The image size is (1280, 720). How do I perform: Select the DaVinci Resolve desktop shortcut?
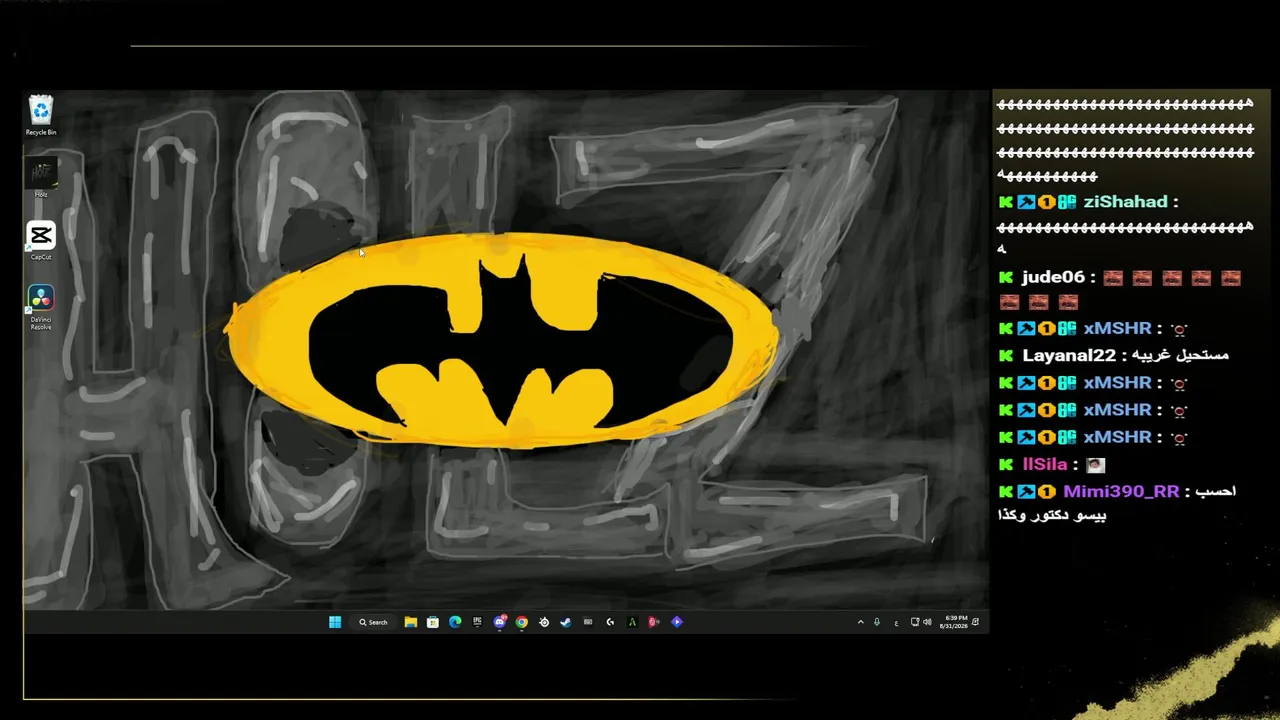41,307
